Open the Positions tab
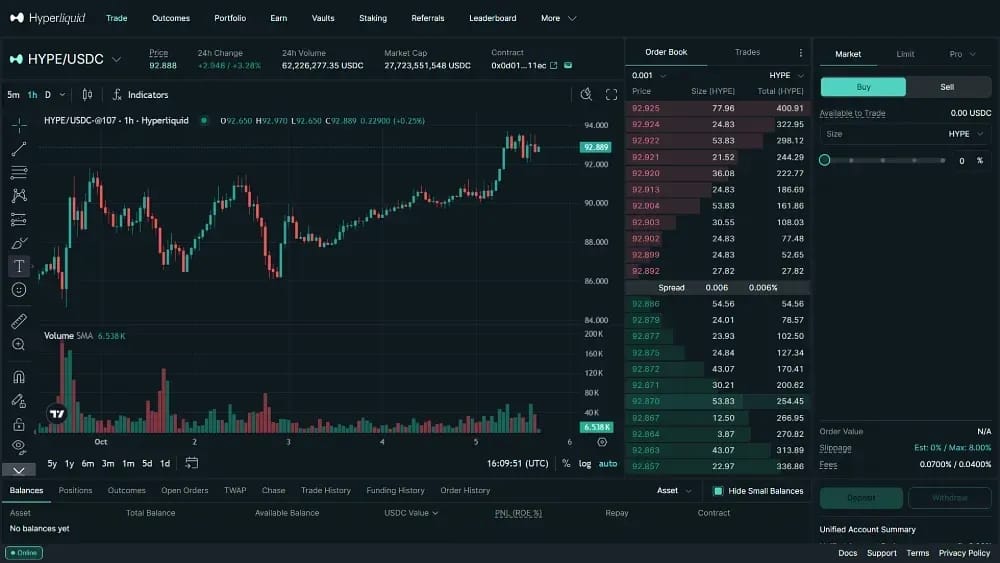Screen dimensions: 1000x563 pos(75,490)
